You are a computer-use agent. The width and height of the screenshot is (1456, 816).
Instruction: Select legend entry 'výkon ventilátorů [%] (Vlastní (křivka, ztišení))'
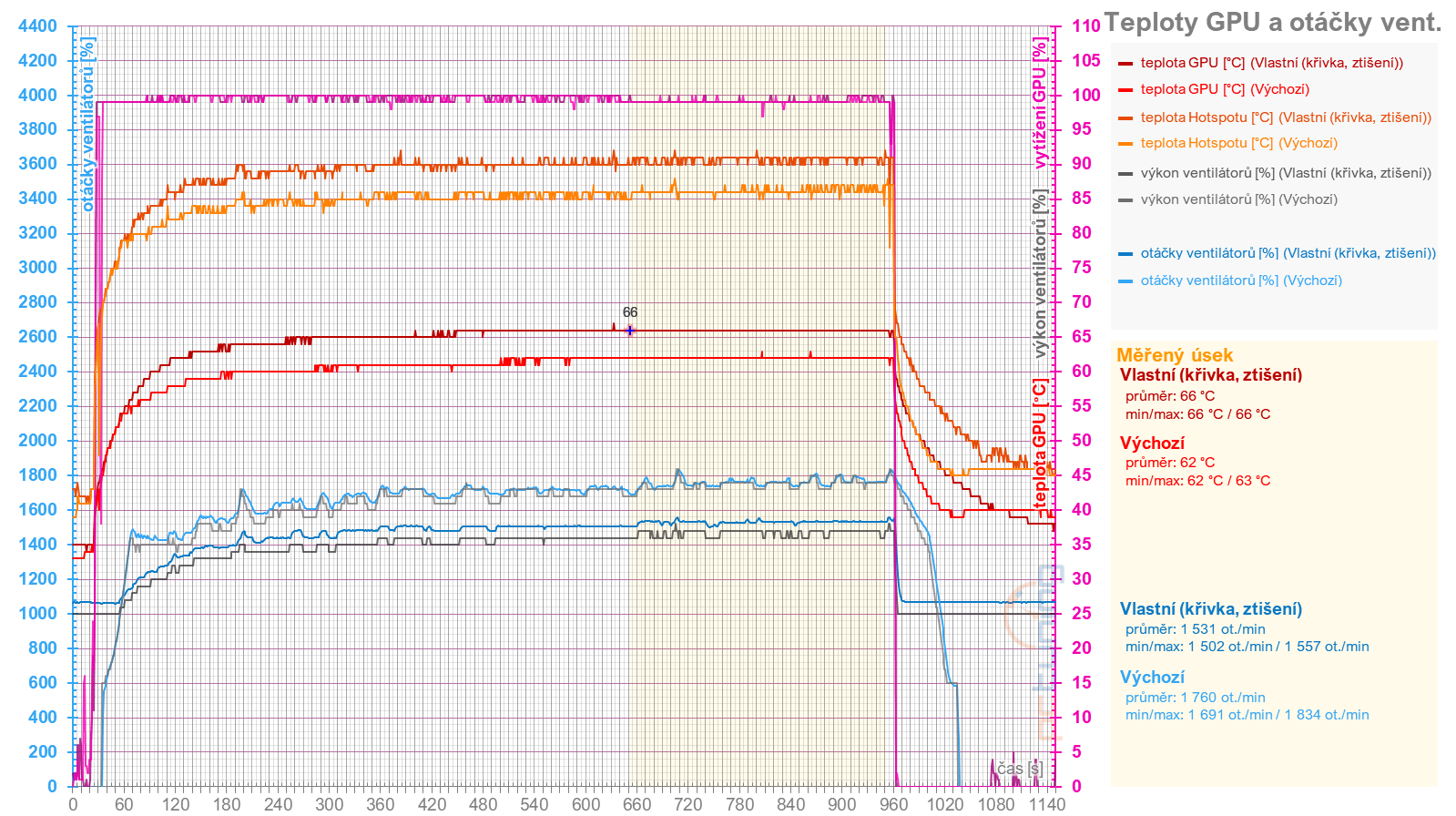click(1286, 173)
